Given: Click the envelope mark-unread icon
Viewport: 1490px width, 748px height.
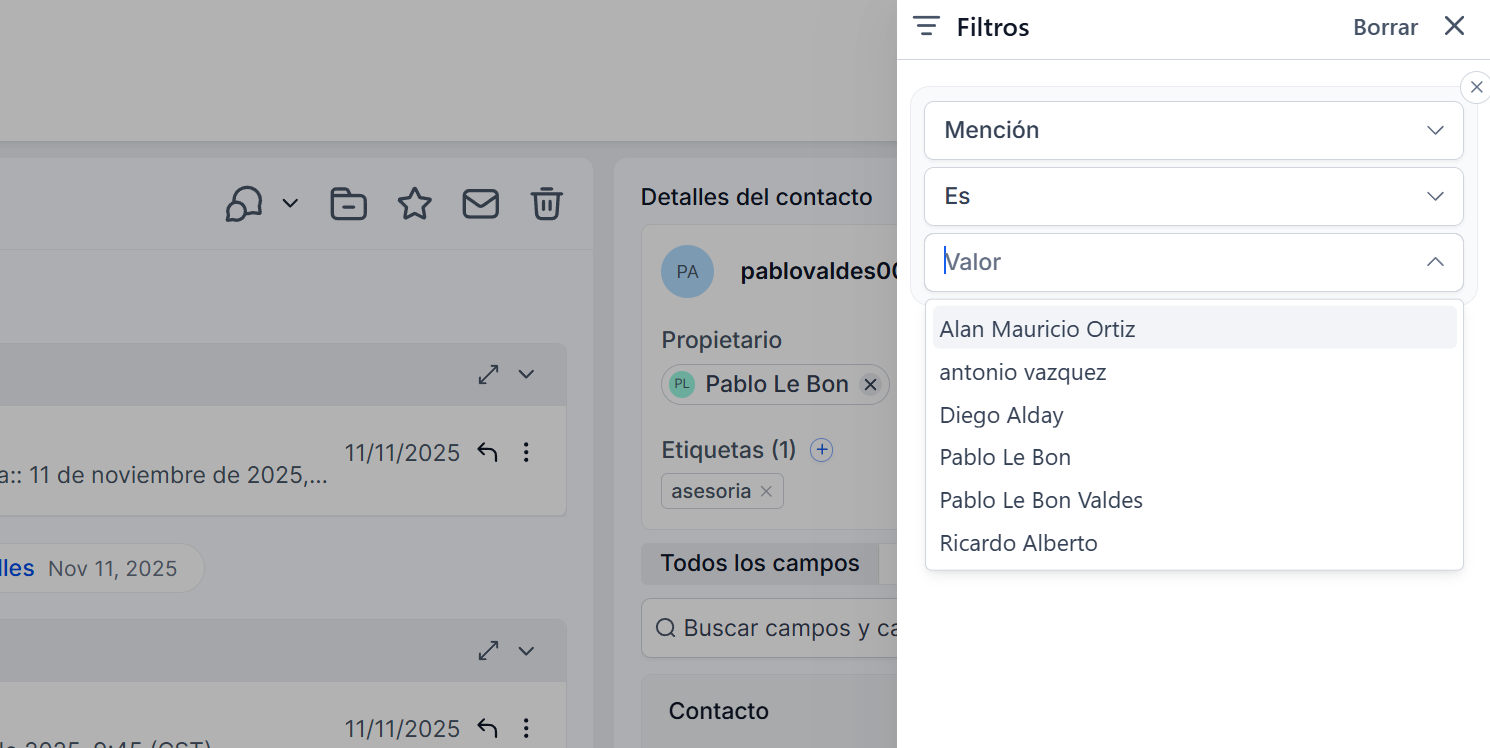Looking at the screenshot, I should click(480, 204).
